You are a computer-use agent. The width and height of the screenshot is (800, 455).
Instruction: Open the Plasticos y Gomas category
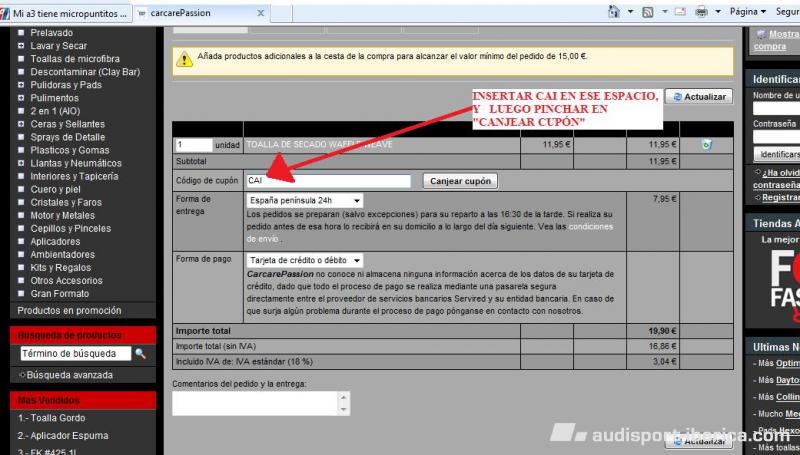click(70, 150)
